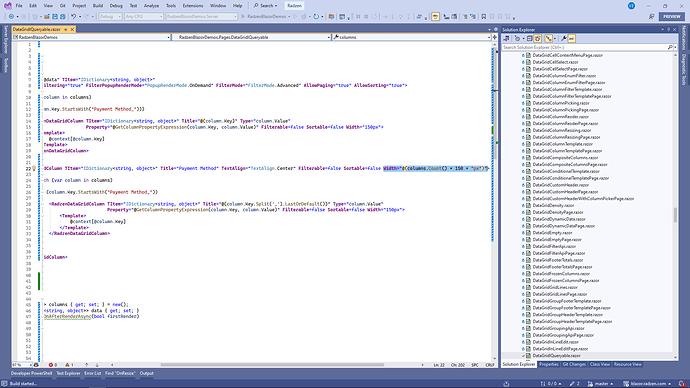Click the Hot Reload refresh icon
Screen dimensions: 690x388
coord(316,16)
